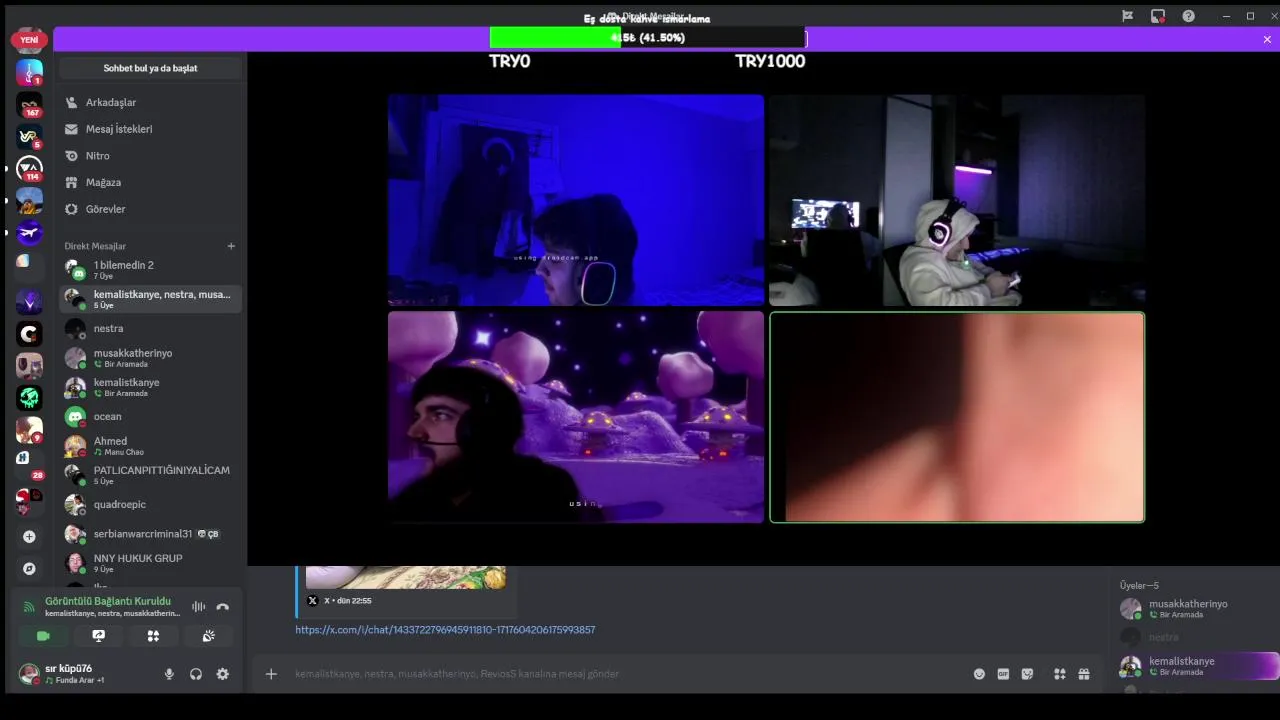Open DM with quadroepic

tap(150, 504)
